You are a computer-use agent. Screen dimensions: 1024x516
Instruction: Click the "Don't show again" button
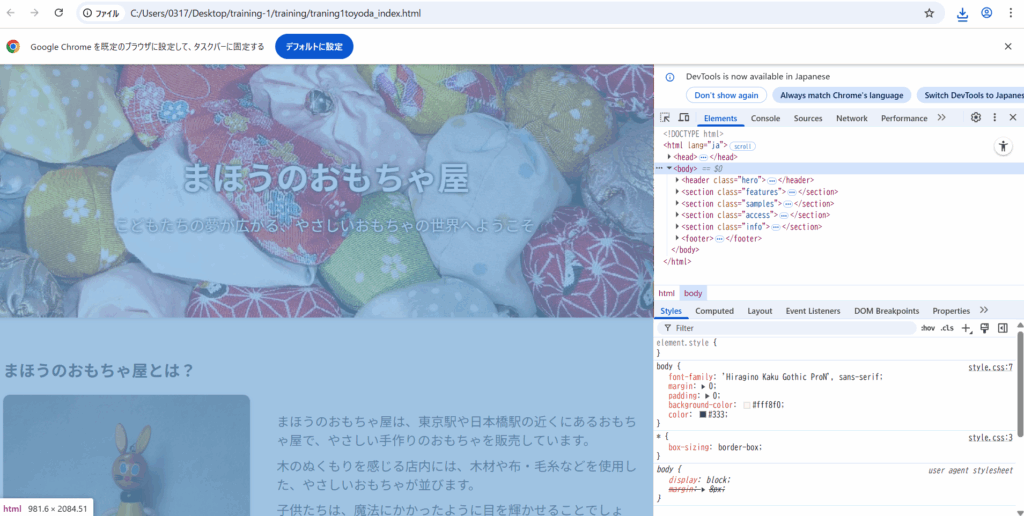(x=726, y=95)
